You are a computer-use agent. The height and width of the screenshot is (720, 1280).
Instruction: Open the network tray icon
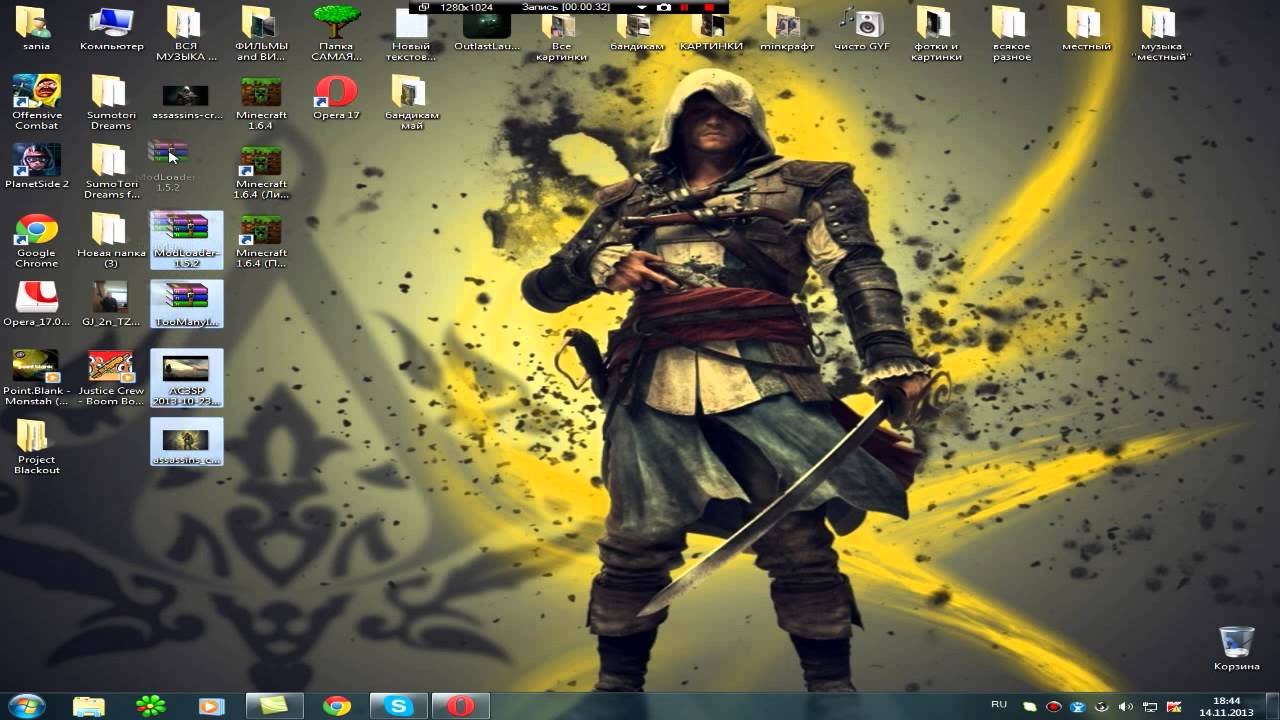(x=1150, y=707)
